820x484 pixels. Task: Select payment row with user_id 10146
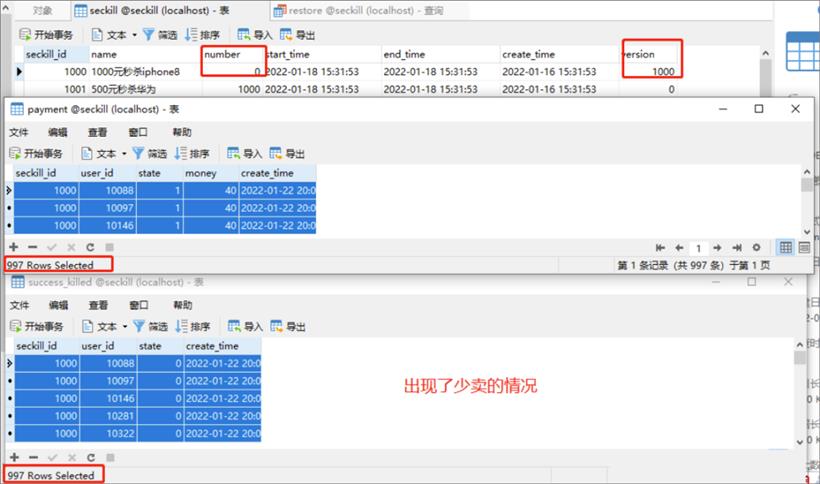pos(165,225)
